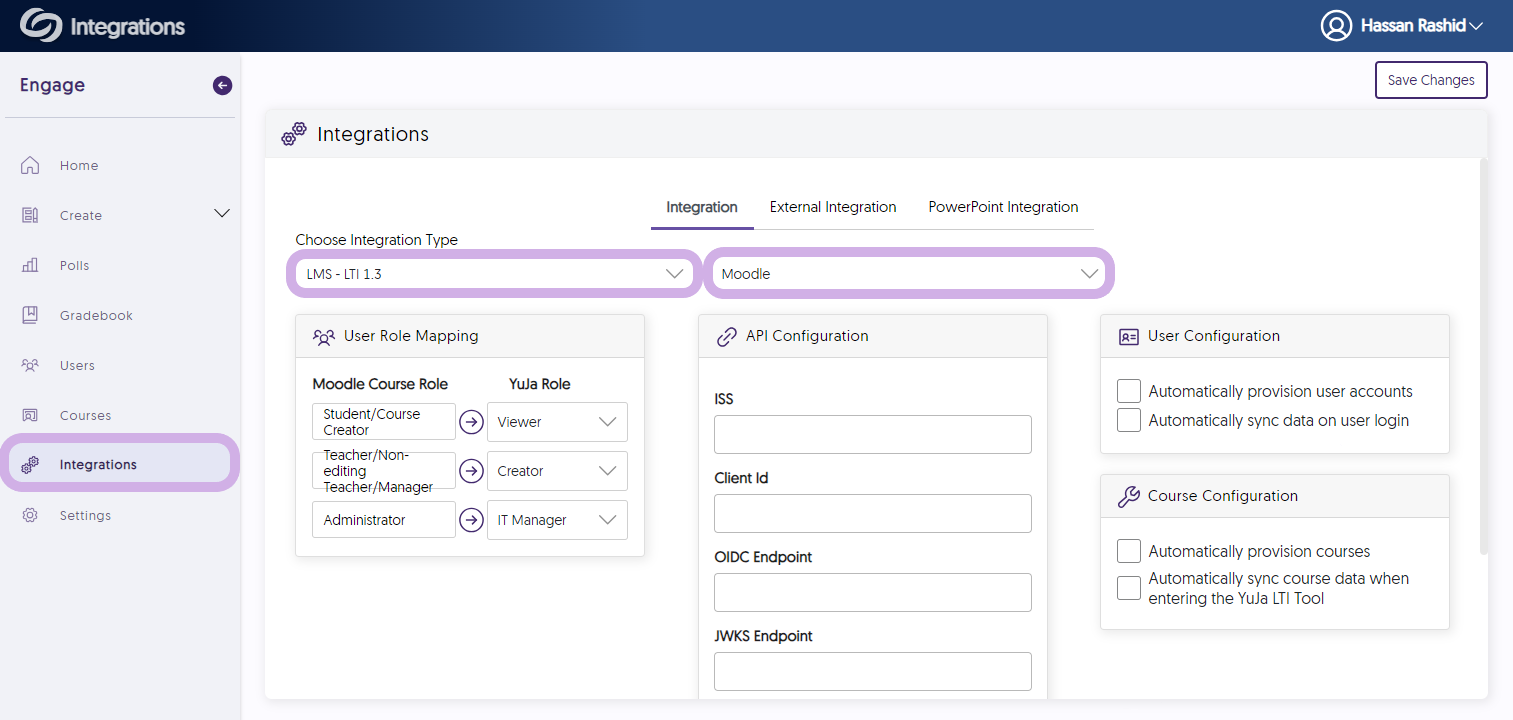Check Automatically sync course data option
Image resolution: width=1513 pixels, height=720 pixels.
point(1129,587)
